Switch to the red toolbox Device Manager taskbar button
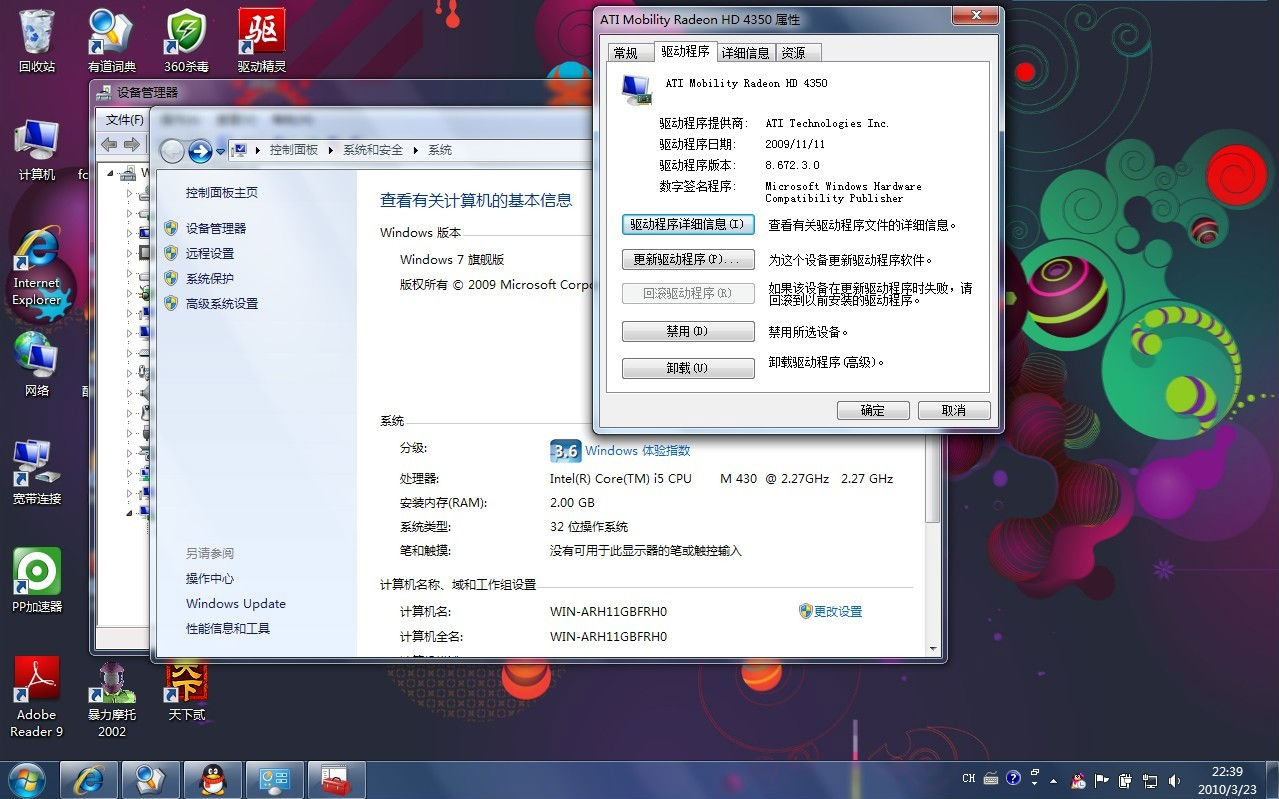The image size is (1279, 799). [336, 779]
